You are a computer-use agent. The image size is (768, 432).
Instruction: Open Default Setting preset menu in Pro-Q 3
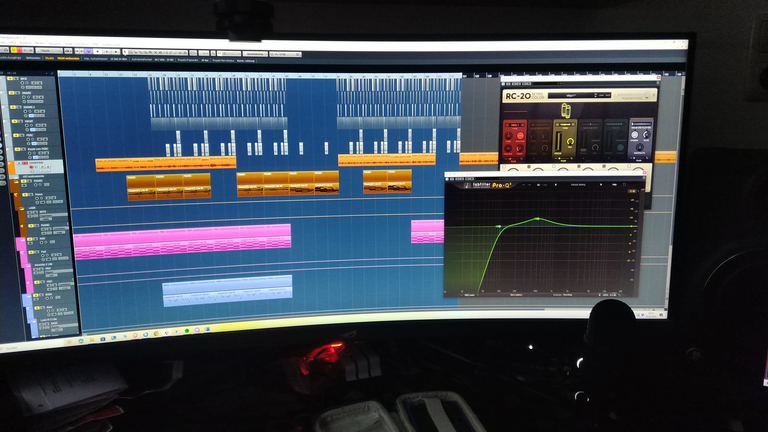click(x=578, y=185)
